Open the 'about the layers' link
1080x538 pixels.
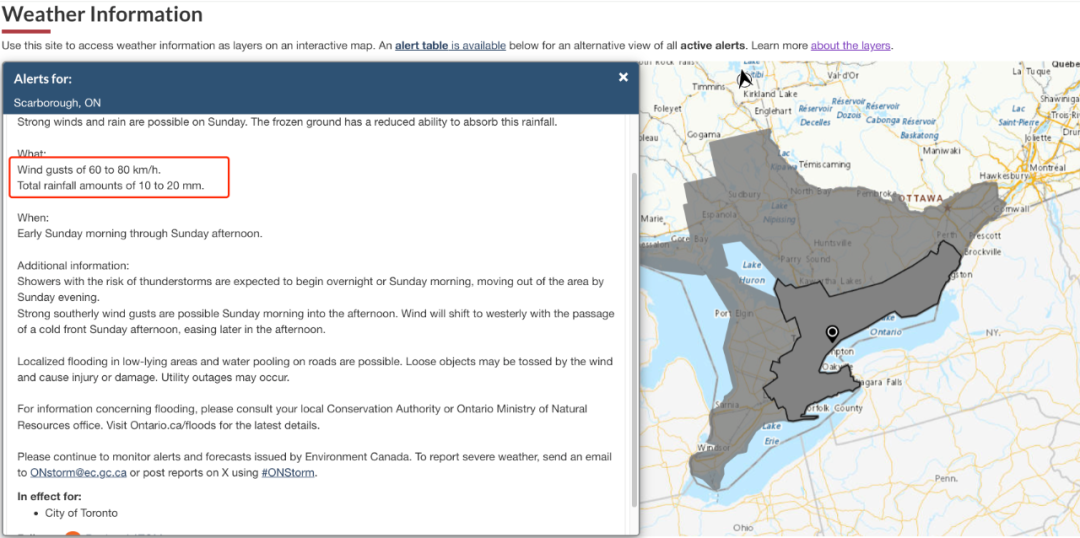(851, 45)
